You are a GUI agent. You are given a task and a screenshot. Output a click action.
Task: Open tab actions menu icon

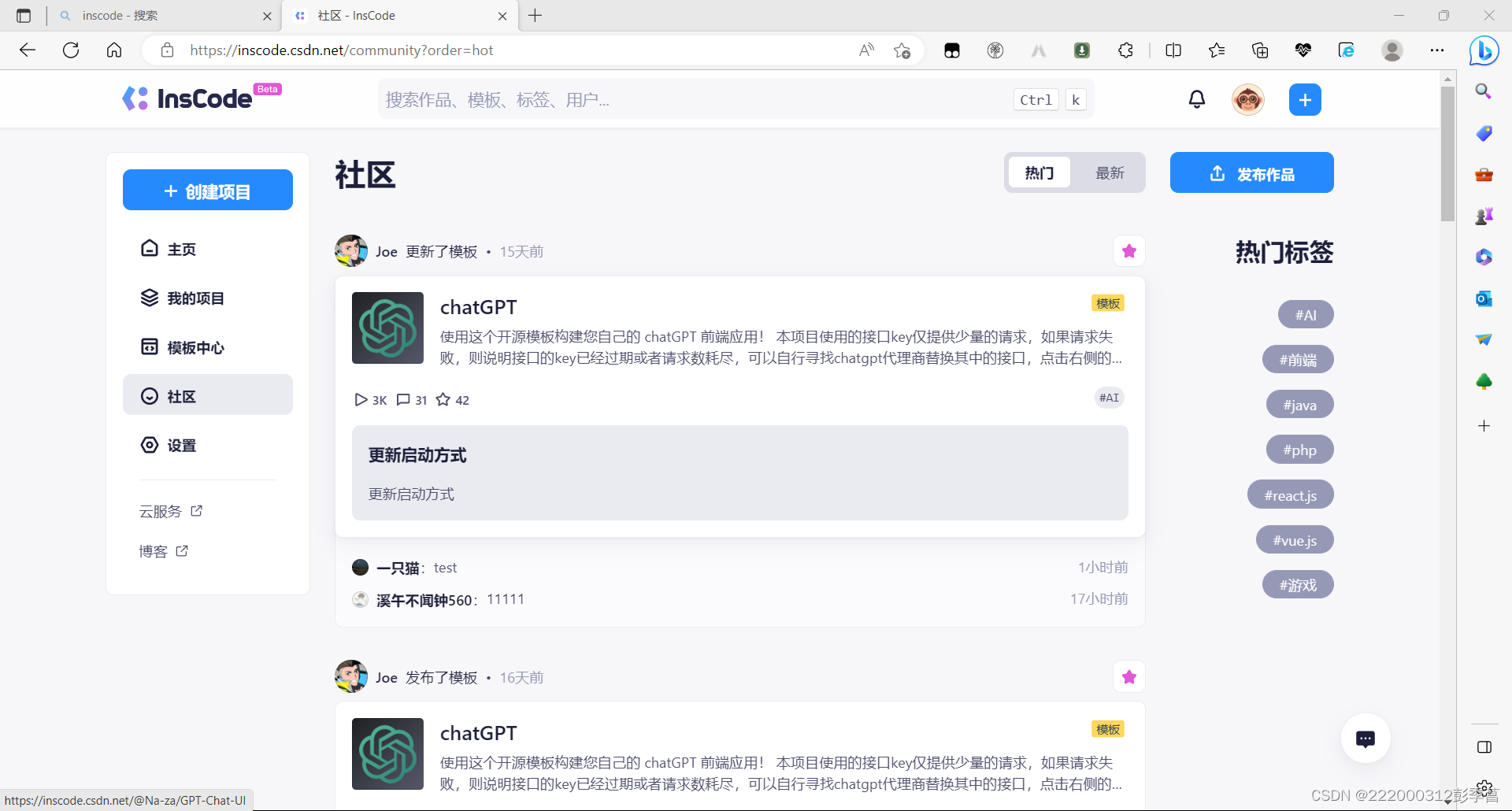click(x=24, y=16)
